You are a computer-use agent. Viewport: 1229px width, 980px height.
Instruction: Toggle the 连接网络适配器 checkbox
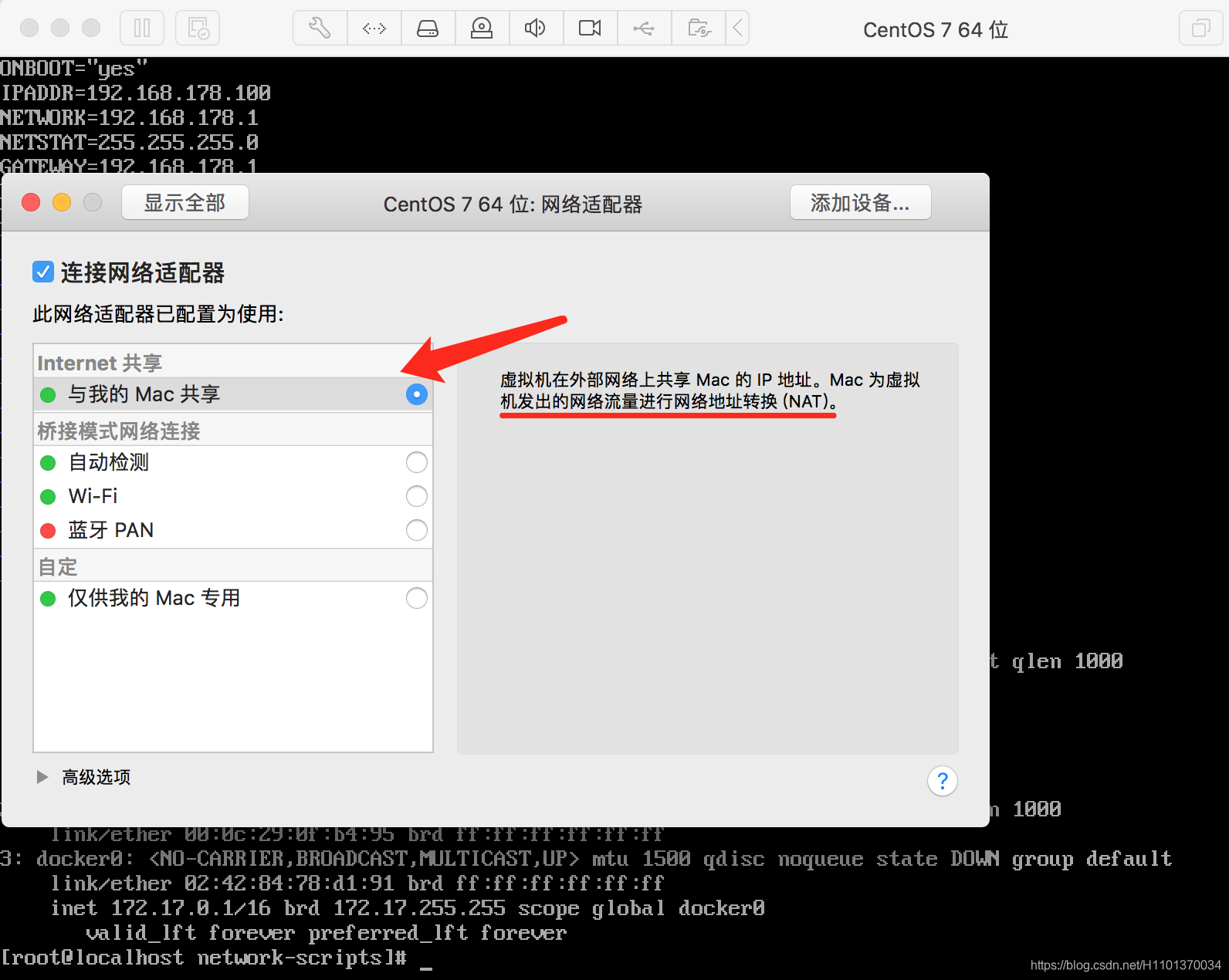(x=43, y=272)
